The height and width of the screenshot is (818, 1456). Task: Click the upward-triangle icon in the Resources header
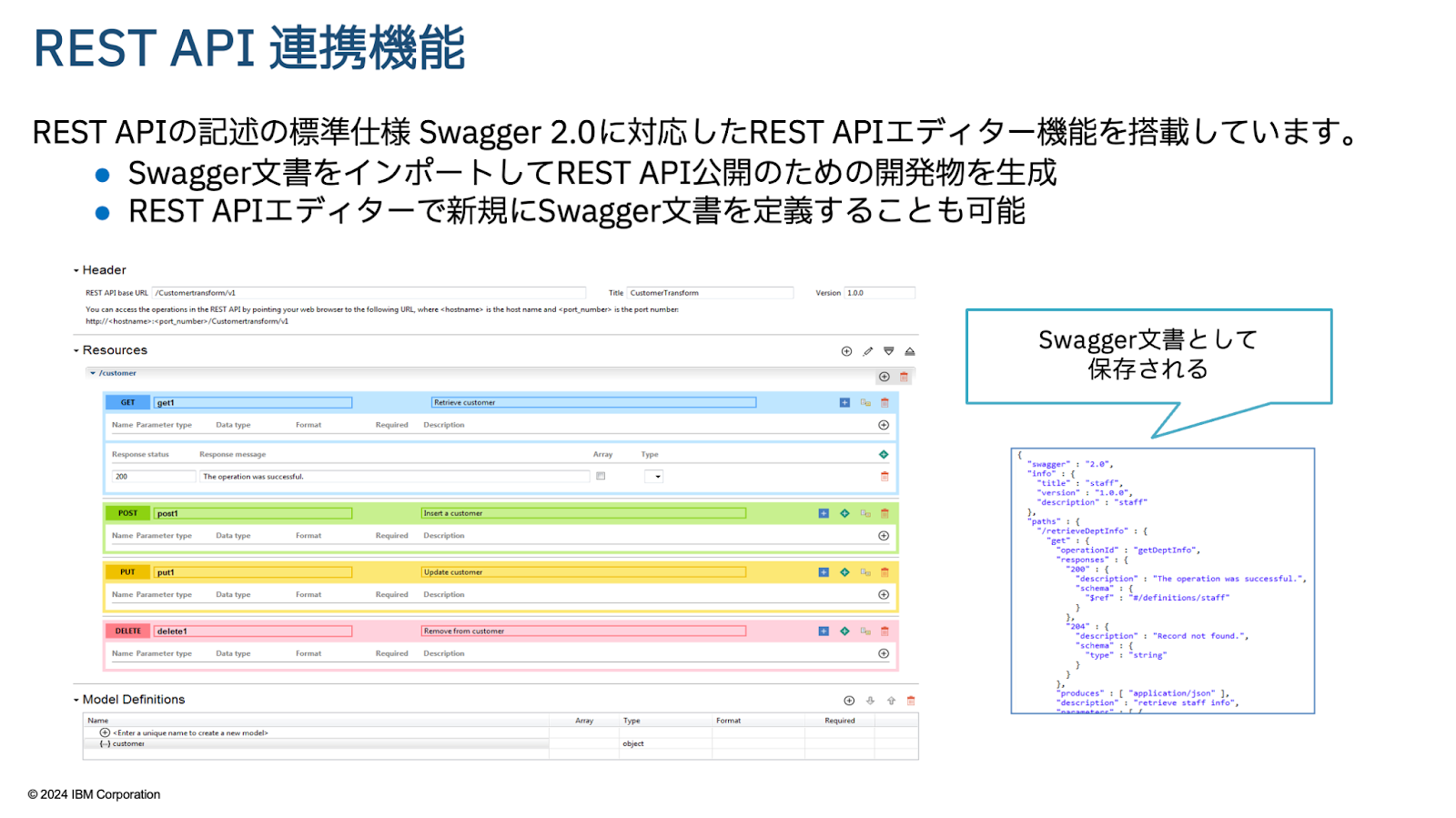(910, 351)
